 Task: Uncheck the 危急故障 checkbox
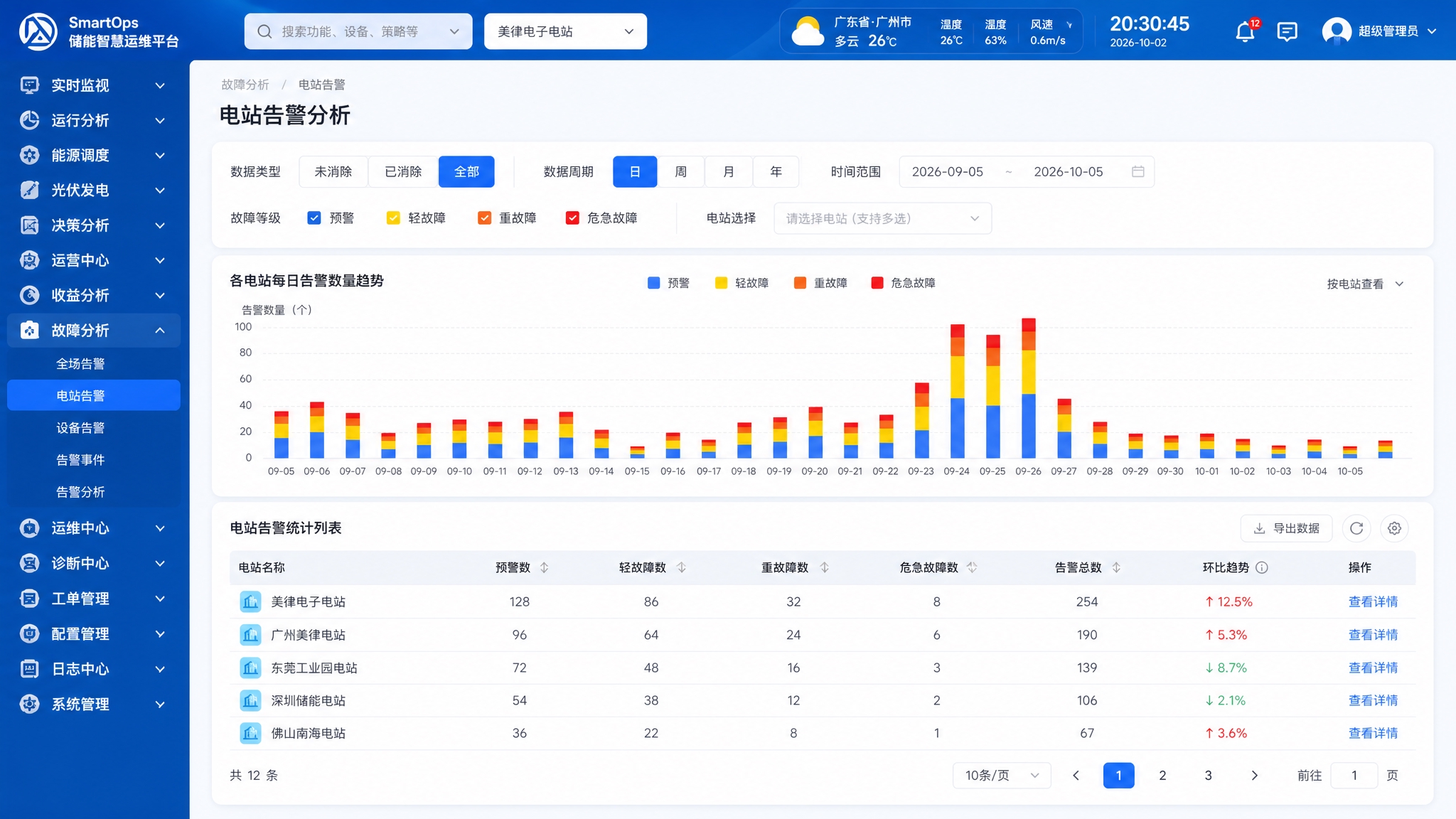572,218
